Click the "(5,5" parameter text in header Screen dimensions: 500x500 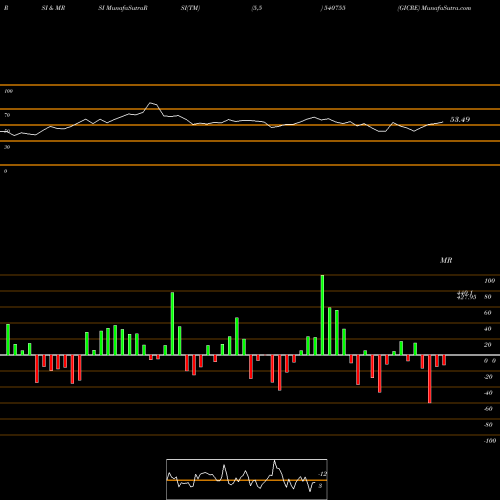click(x=257, y=8)
